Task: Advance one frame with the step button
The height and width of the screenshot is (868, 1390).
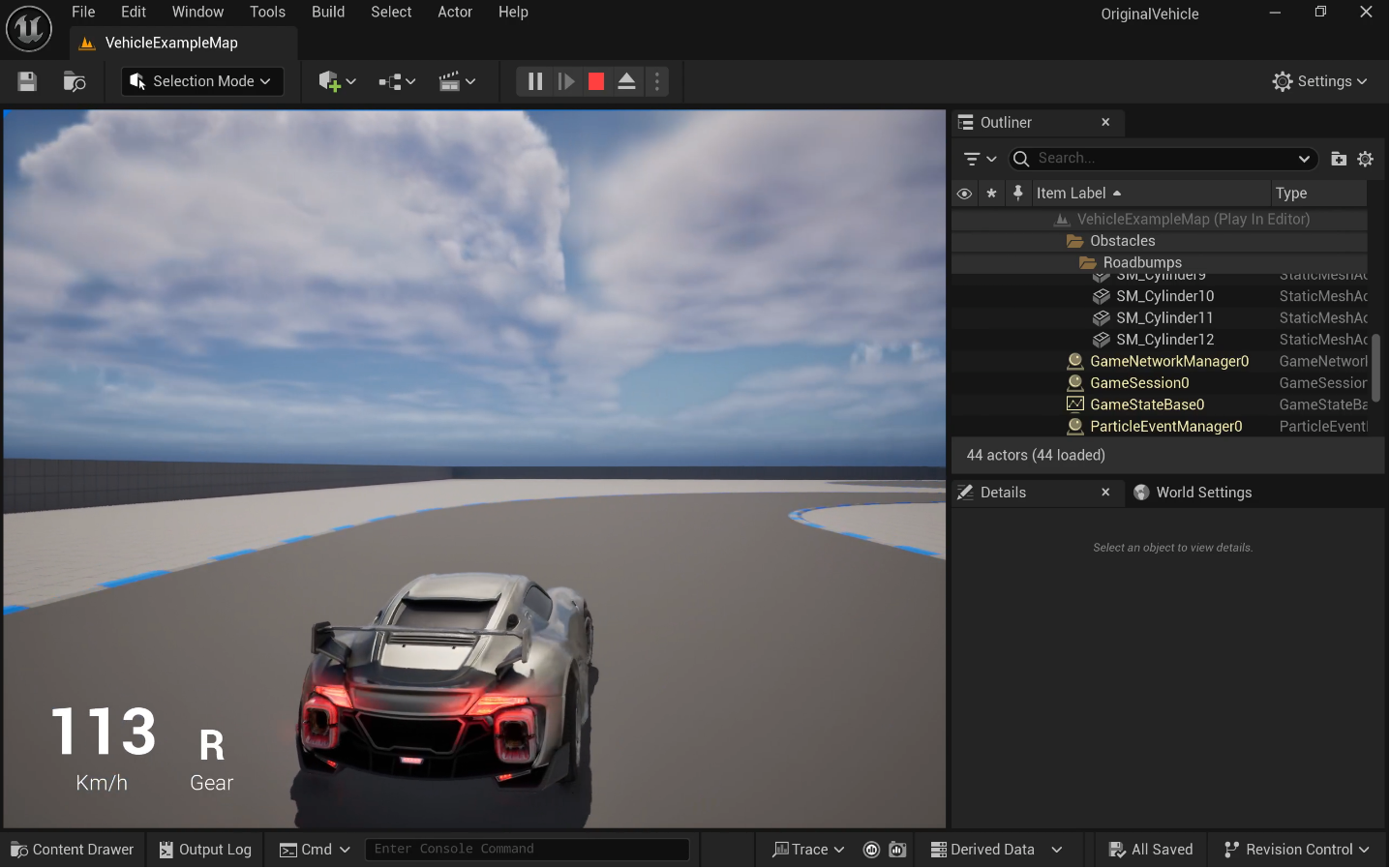Action: click(566, 81)
